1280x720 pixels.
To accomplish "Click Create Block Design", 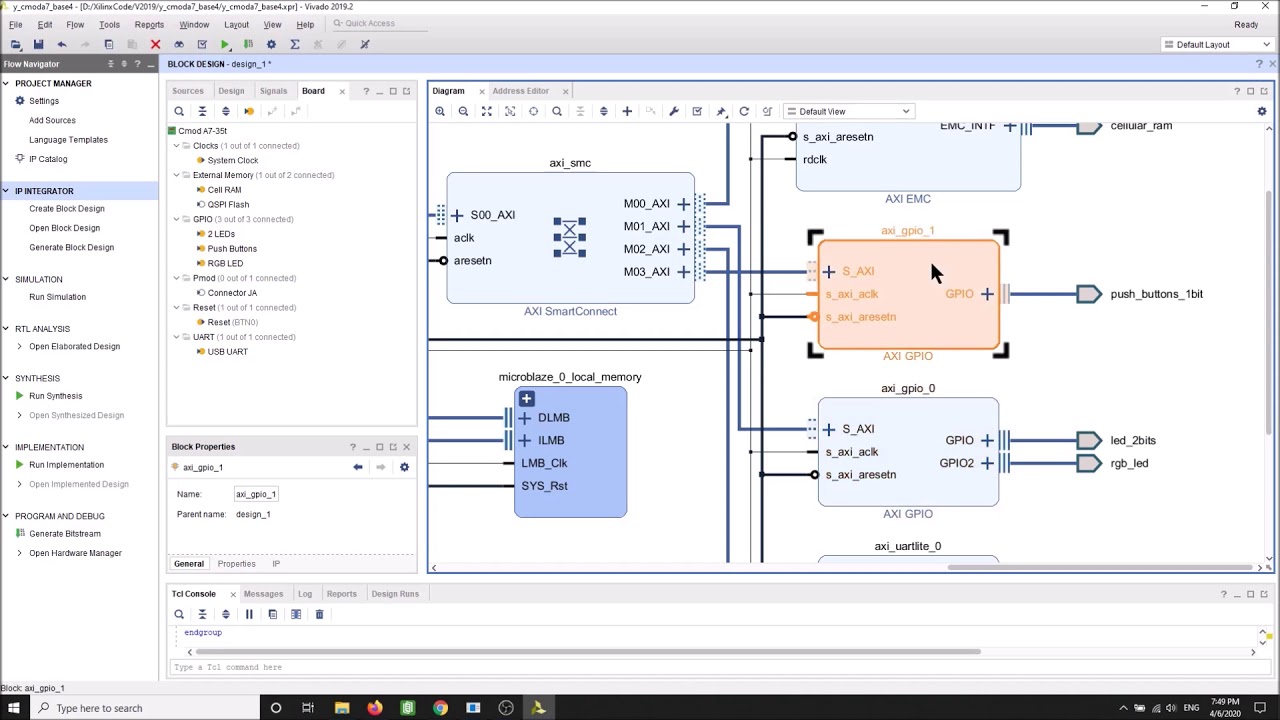I will coord(67,209).
